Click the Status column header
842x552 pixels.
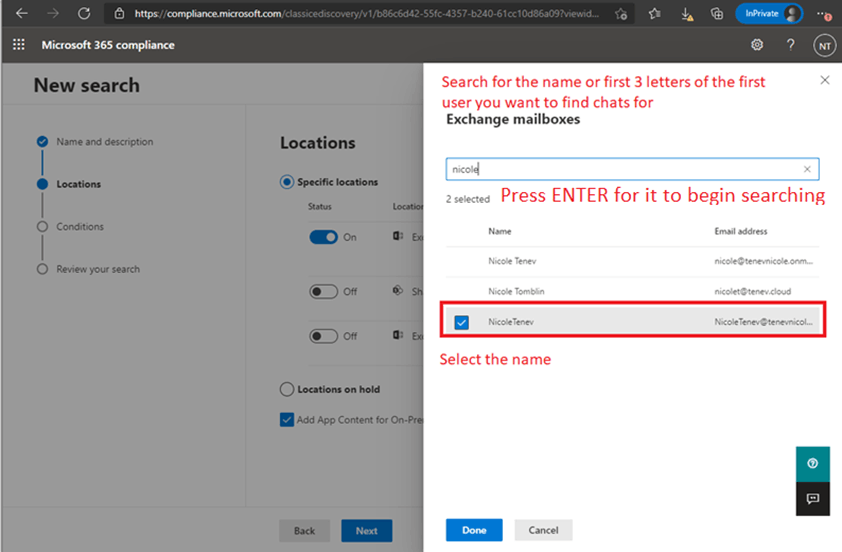320,207
